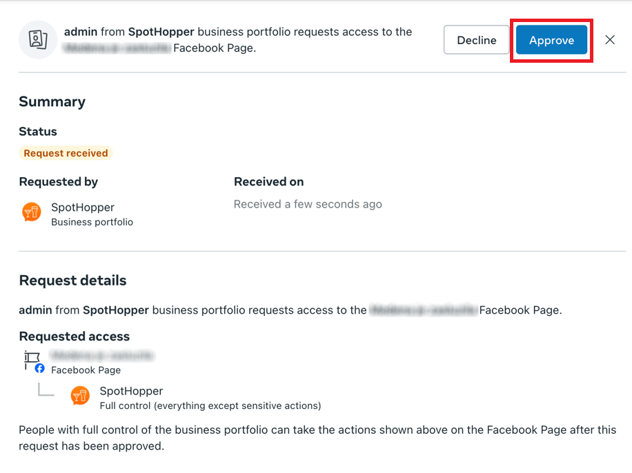Viewport: 632px width, 473px height.
Task: Decline the SpotHopper access request
Action: (476, 40)
